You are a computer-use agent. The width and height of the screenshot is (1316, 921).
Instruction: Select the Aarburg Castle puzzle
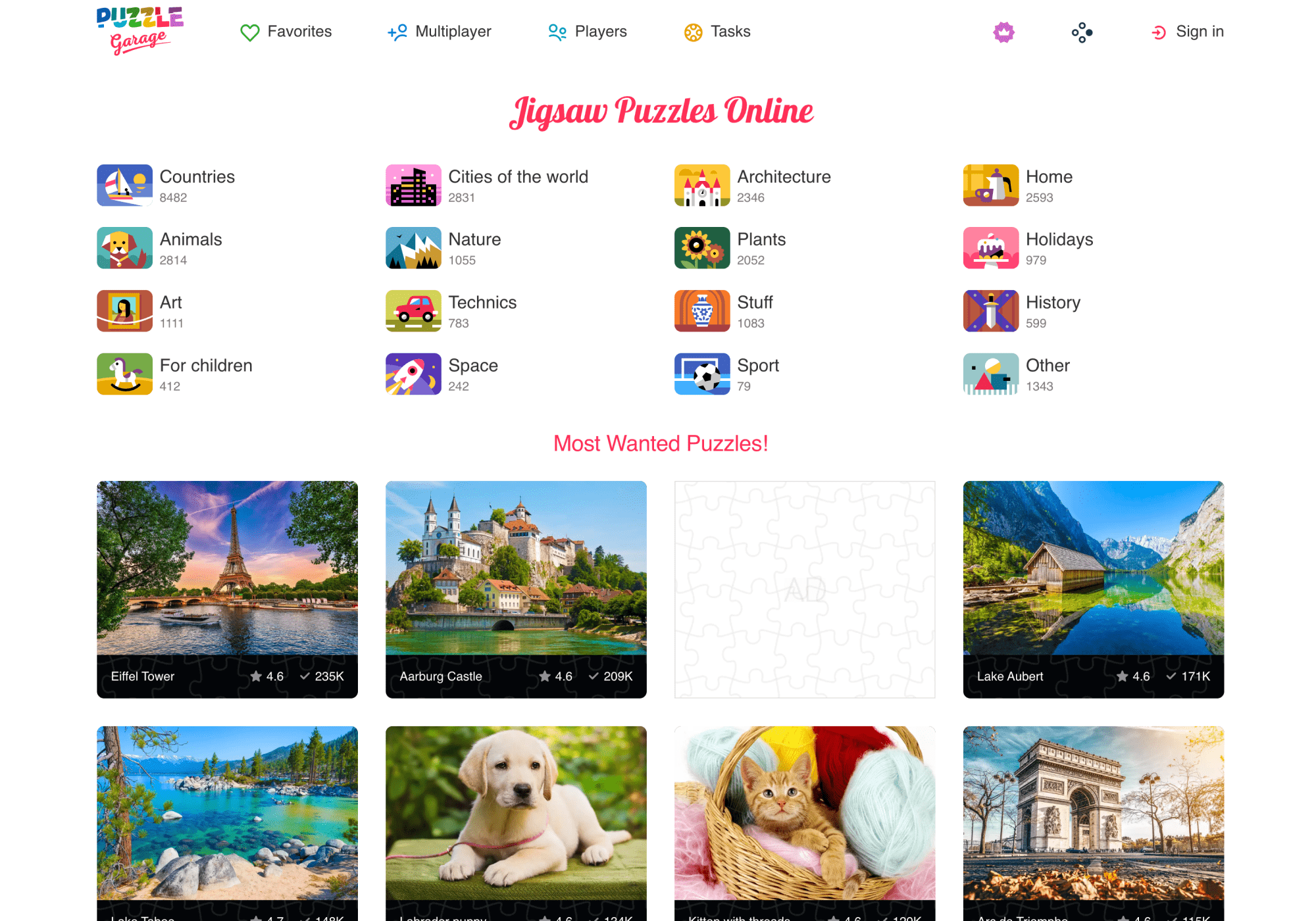(x=516, y=589)
